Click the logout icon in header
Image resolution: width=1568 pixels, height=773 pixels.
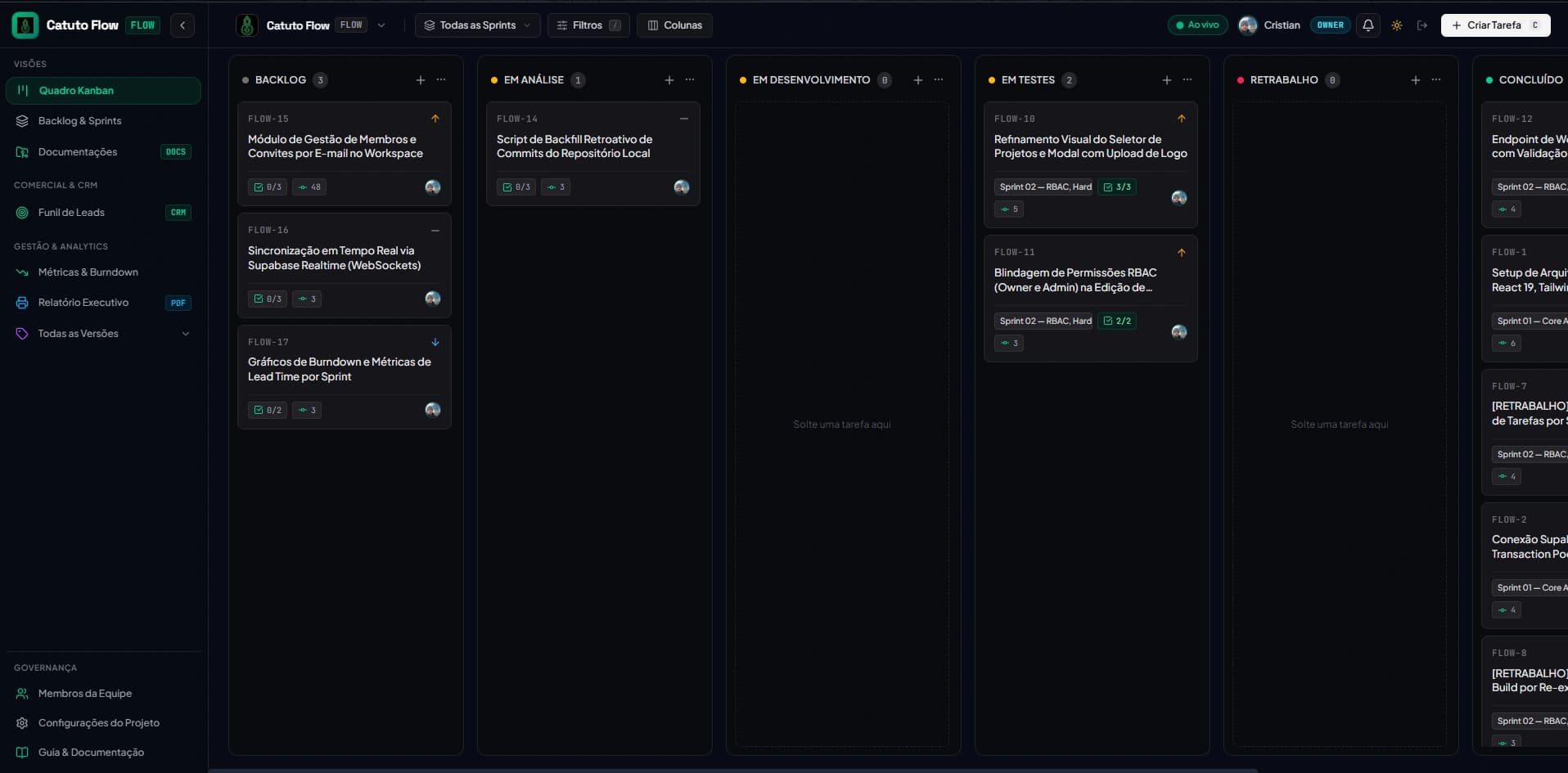pyautogui.click(x=1422, y=25)
